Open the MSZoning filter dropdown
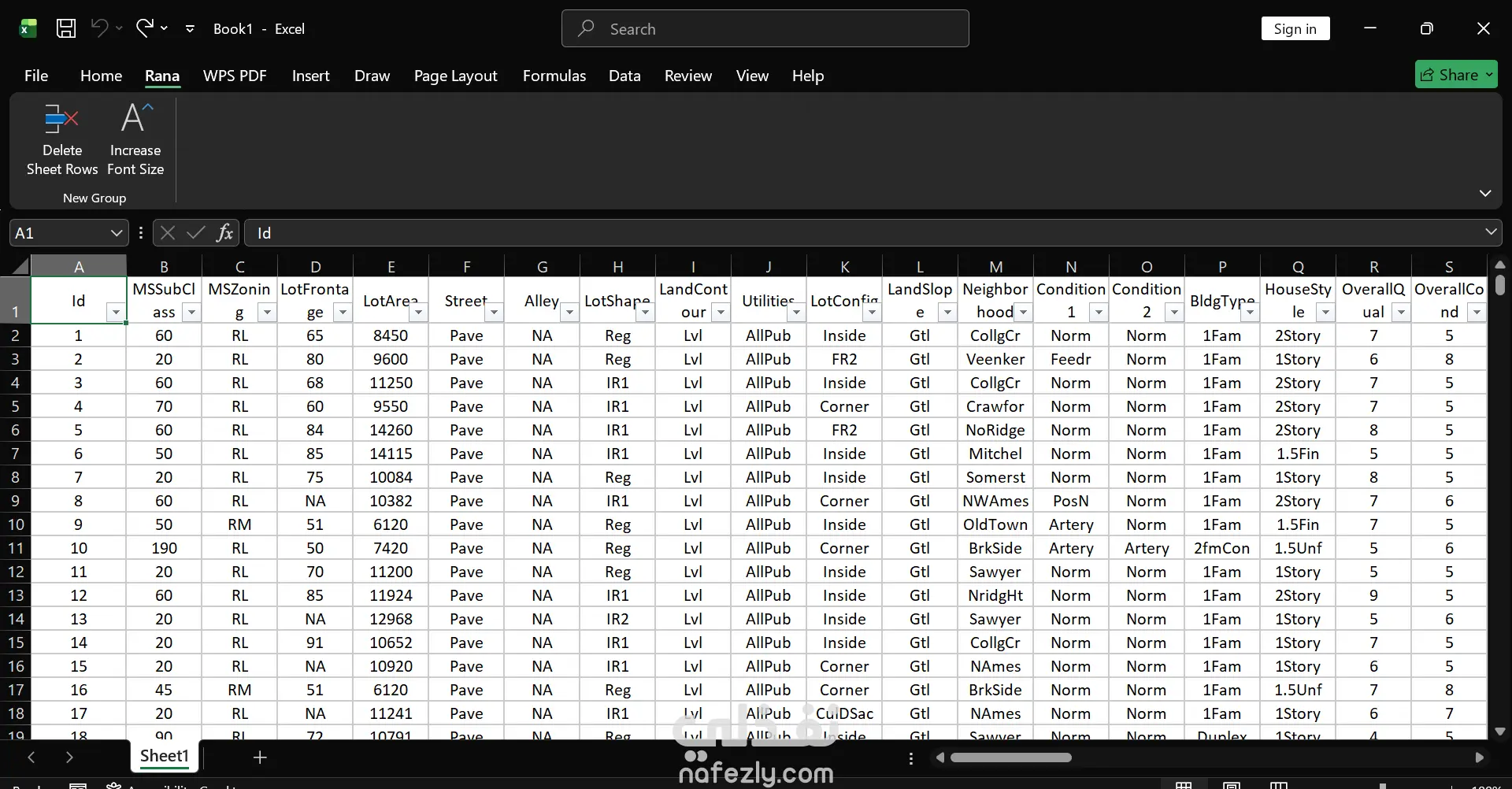1512x789 pixels. point(267,313)
